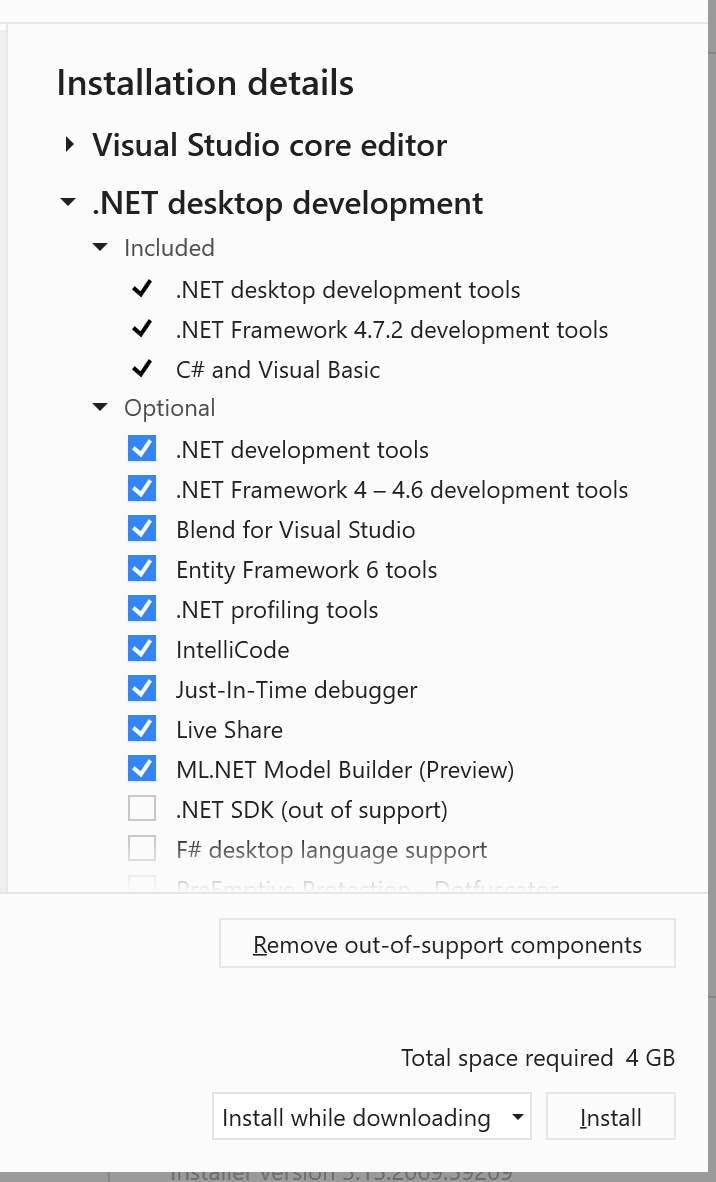Click the Included group label
The width and height of the screenshot is (716, 1182).
tap(169, 247)
